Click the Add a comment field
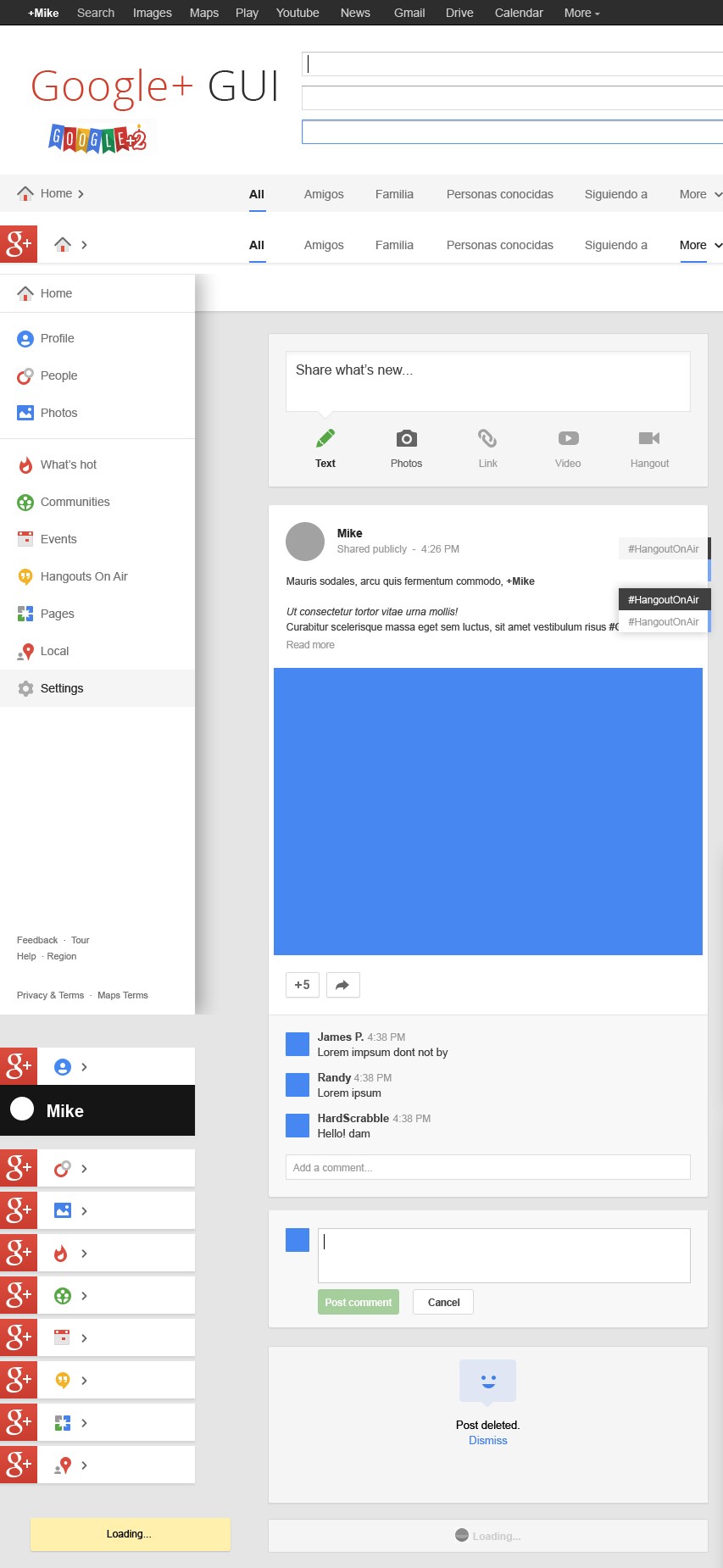The width and height of the screenshot is (723, 1568). 488,1167
